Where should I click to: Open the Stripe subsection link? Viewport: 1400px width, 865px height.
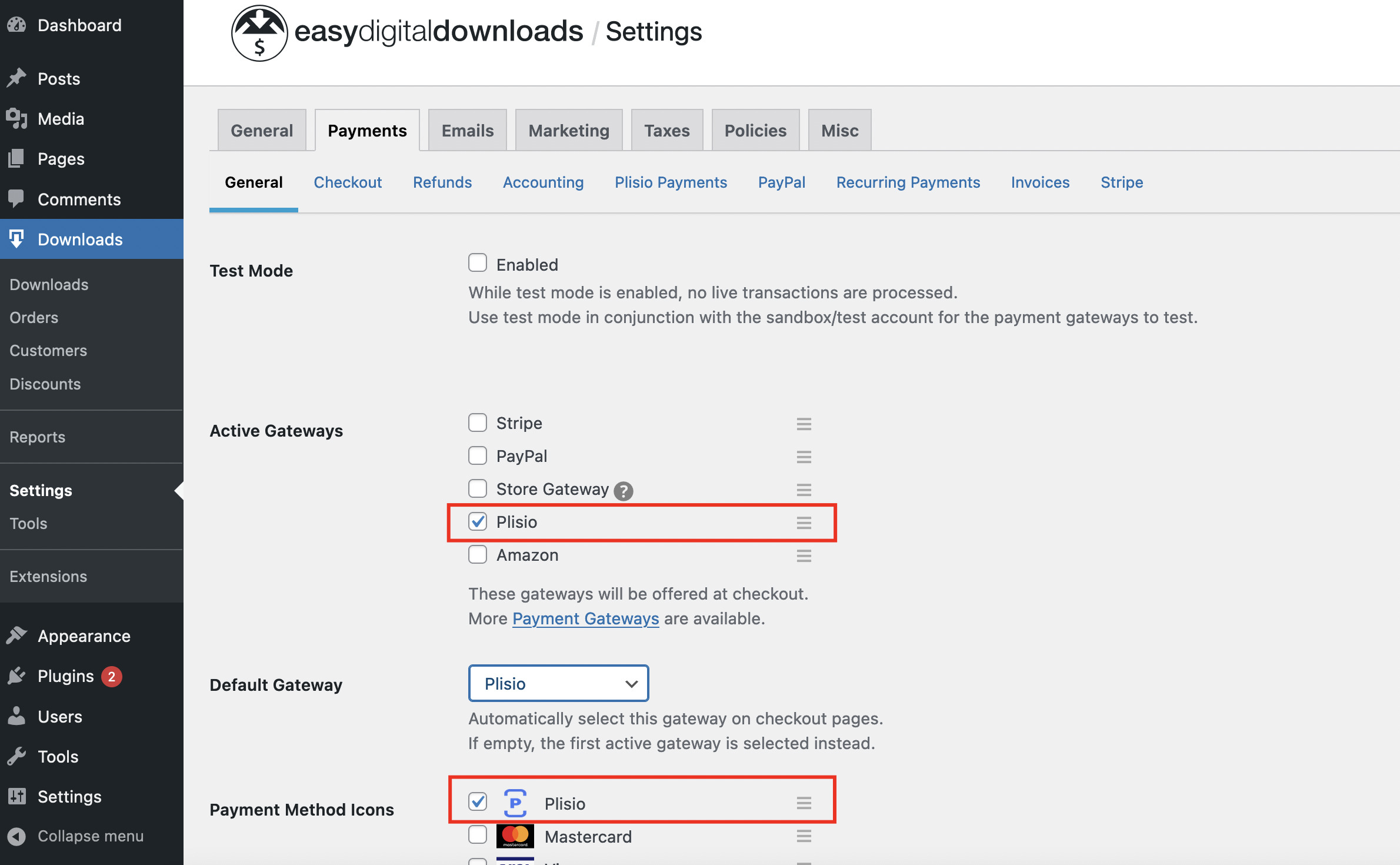pos(1122,182)
